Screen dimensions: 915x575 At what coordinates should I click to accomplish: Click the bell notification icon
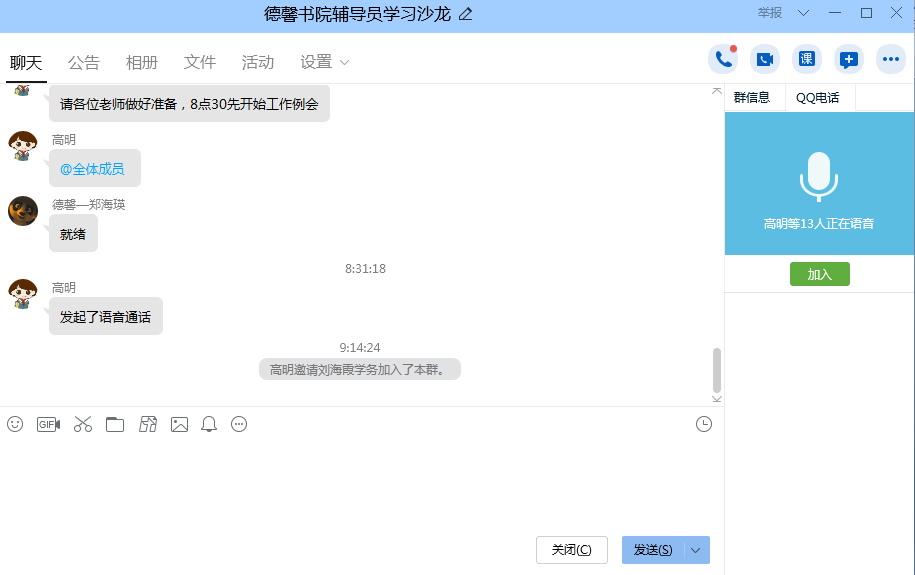pyautogui.click(x=209, y=424)
